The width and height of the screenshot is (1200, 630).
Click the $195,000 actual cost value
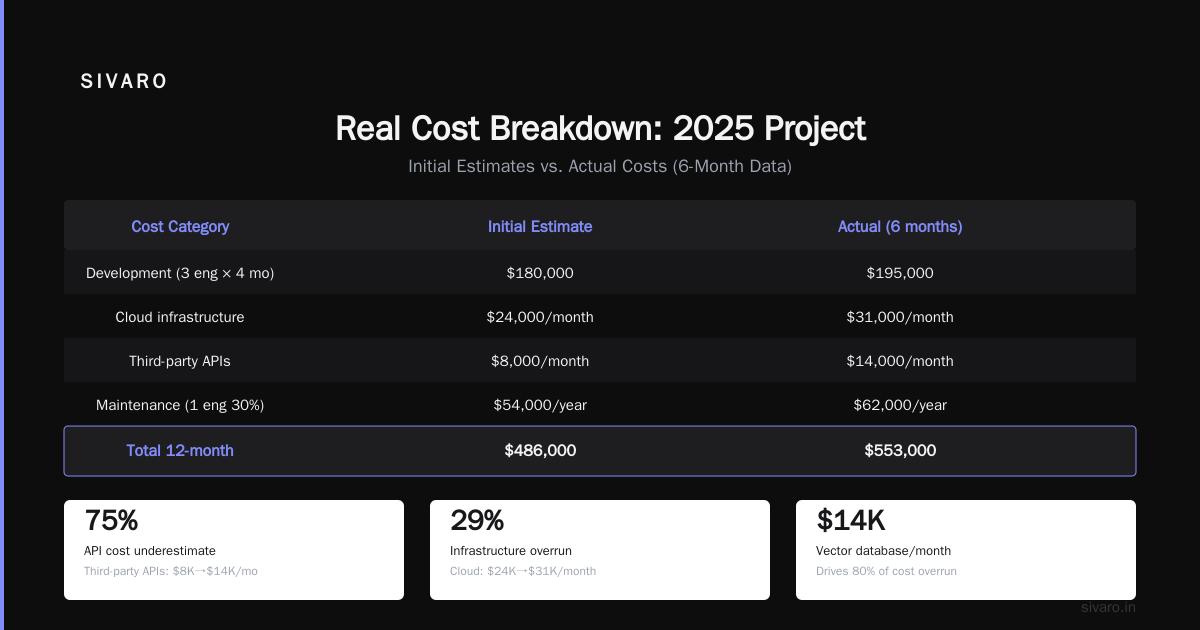[x=900, y=273]
